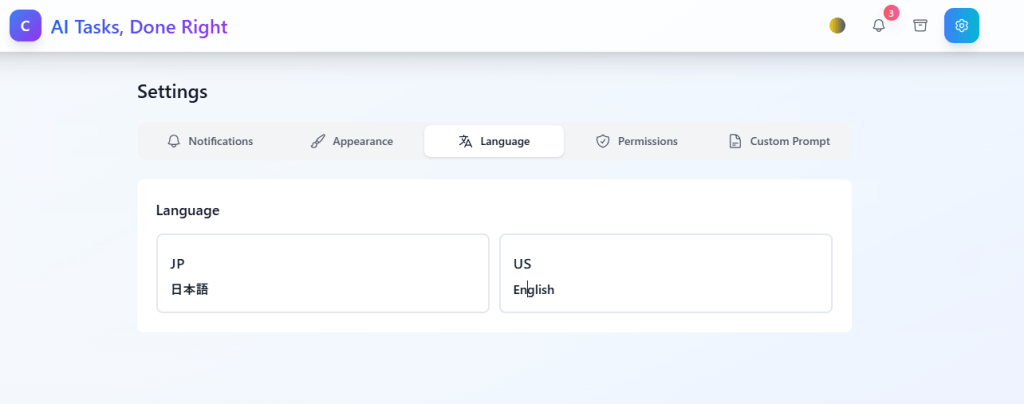Click the red badge showing 3
This screenshot has height=404, width=1024.
pos(891,13)
